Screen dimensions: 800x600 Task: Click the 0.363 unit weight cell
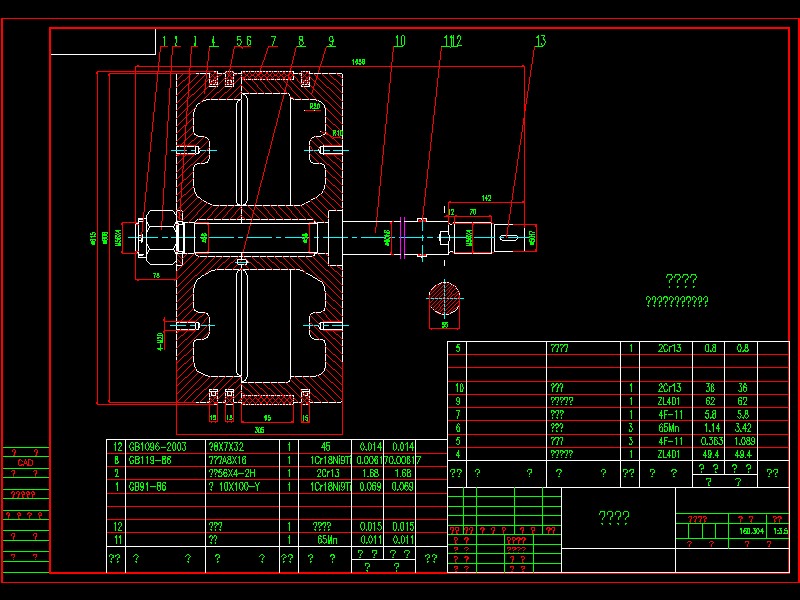pyautogui.click(x=711, y=441)
